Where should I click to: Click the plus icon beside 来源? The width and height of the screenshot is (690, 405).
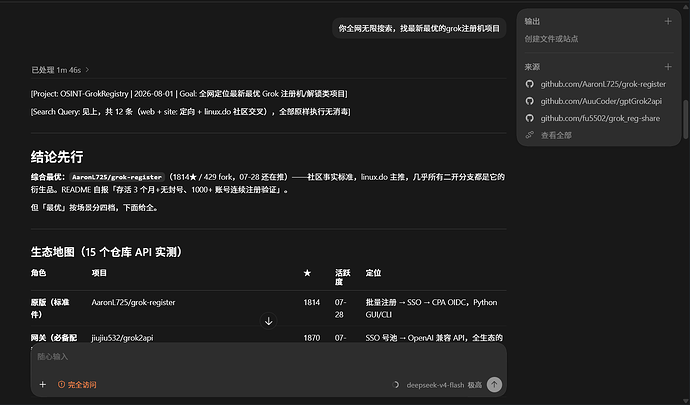(668, 66)
